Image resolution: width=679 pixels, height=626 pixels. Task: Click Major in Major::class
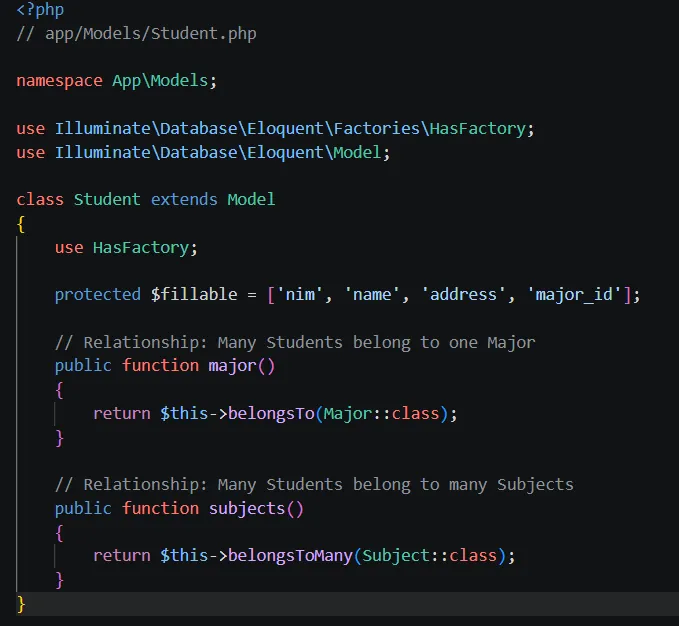click(x=348, y=413)
